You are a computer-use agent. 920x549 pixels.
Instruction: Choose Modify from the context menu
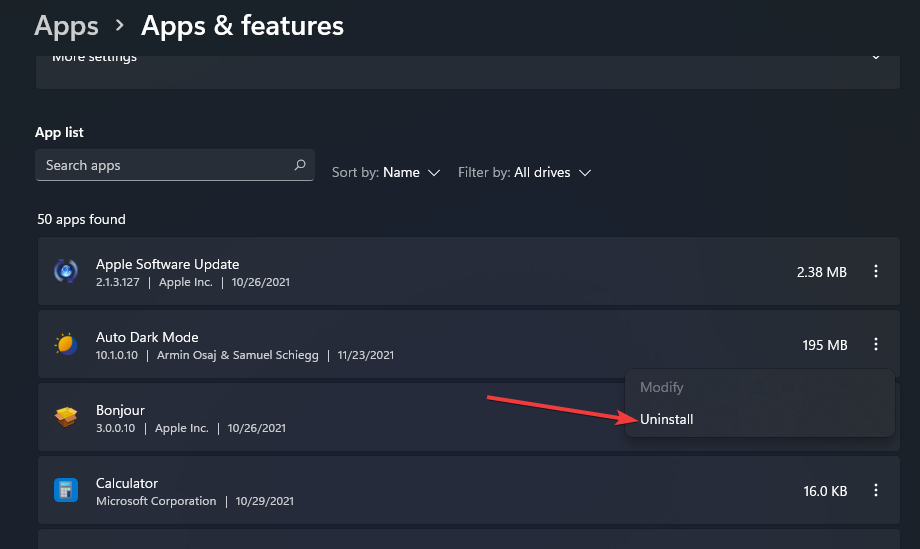[662, 387]
